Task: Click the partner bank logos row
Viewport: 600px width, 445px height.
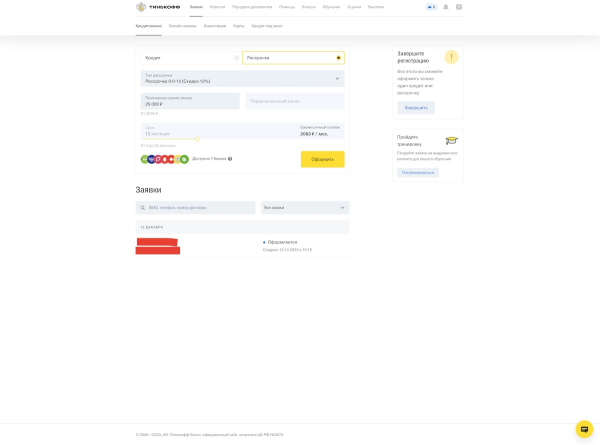Action: click(x=164, y=159)
